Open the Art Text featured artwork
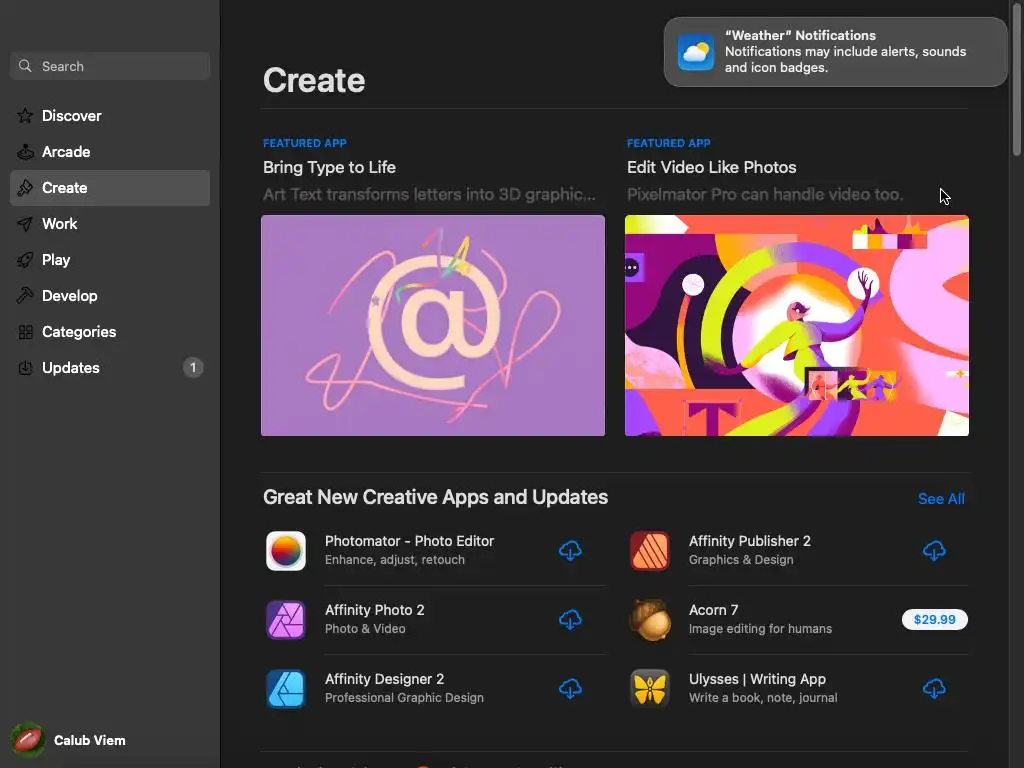1024x768 pixels. click(433, 325)
